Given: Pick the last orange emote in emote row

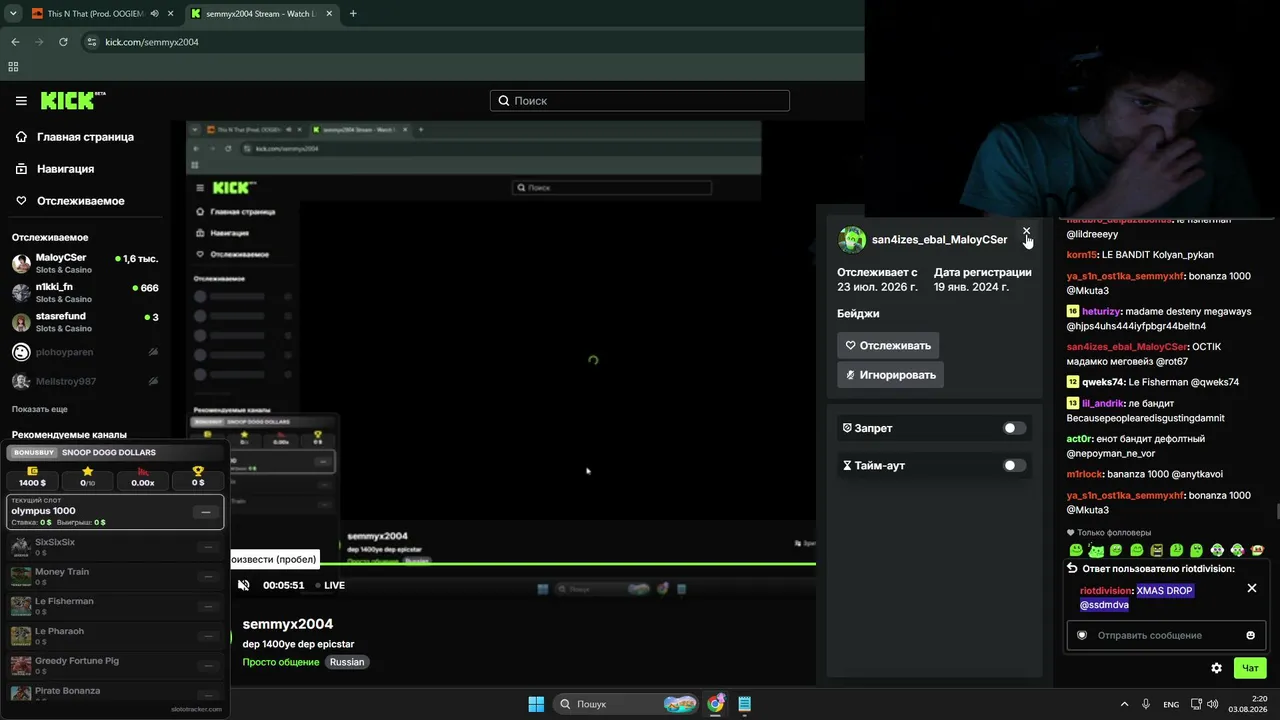Looking at the screenshot, I should (1258, 550).
